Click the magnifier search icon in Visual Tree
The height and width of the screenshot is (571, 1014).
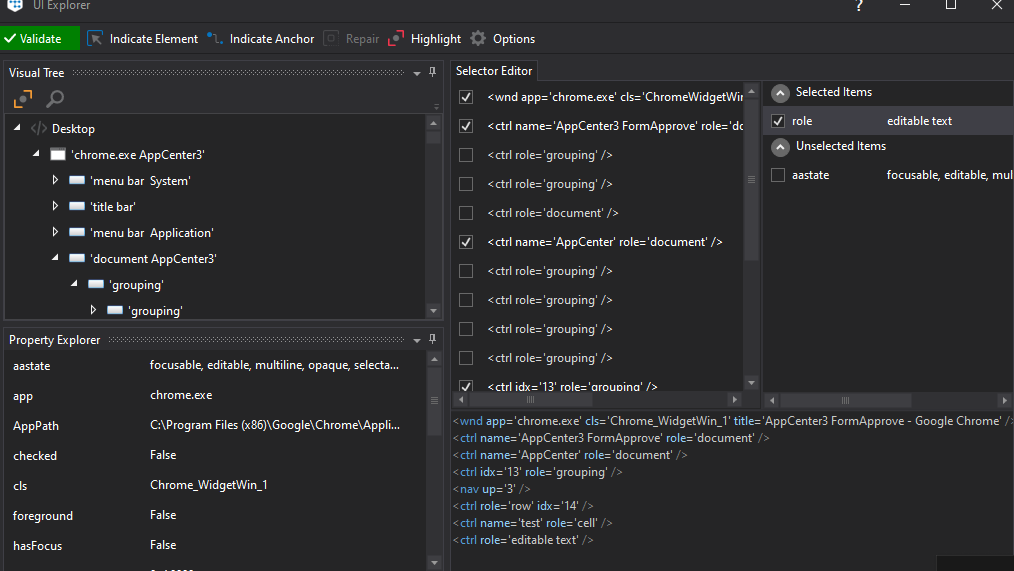tap(55, 99)
